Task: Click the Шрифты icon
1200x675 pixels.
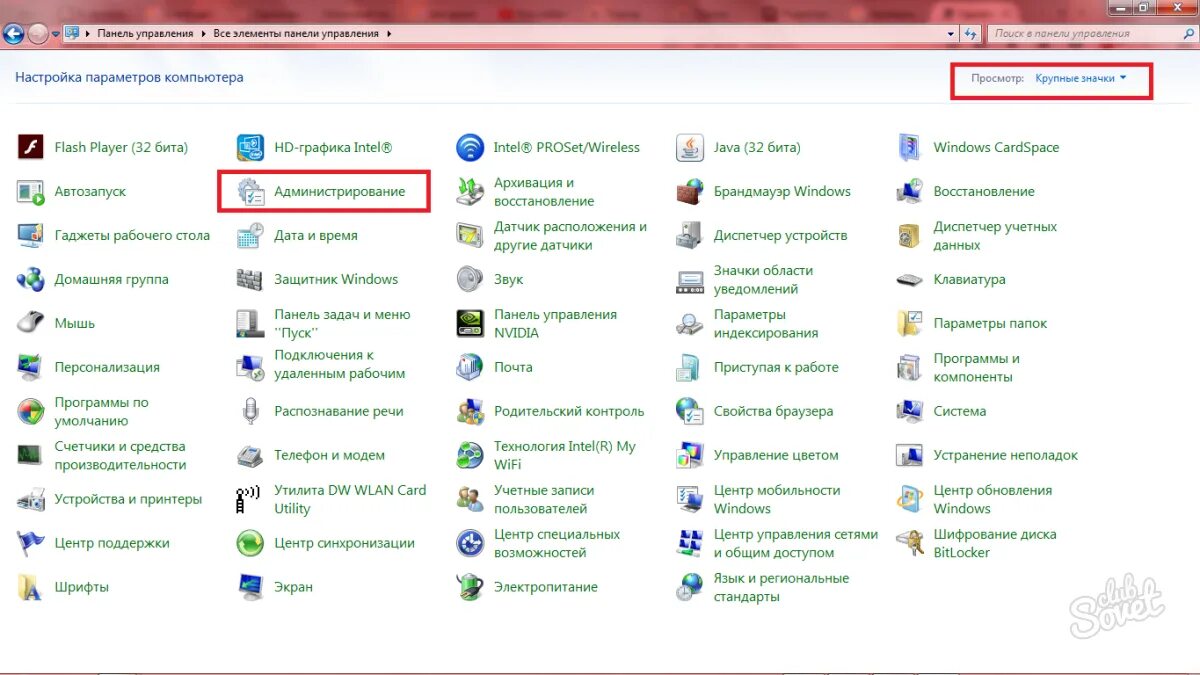Action: [x=31, y=587]
